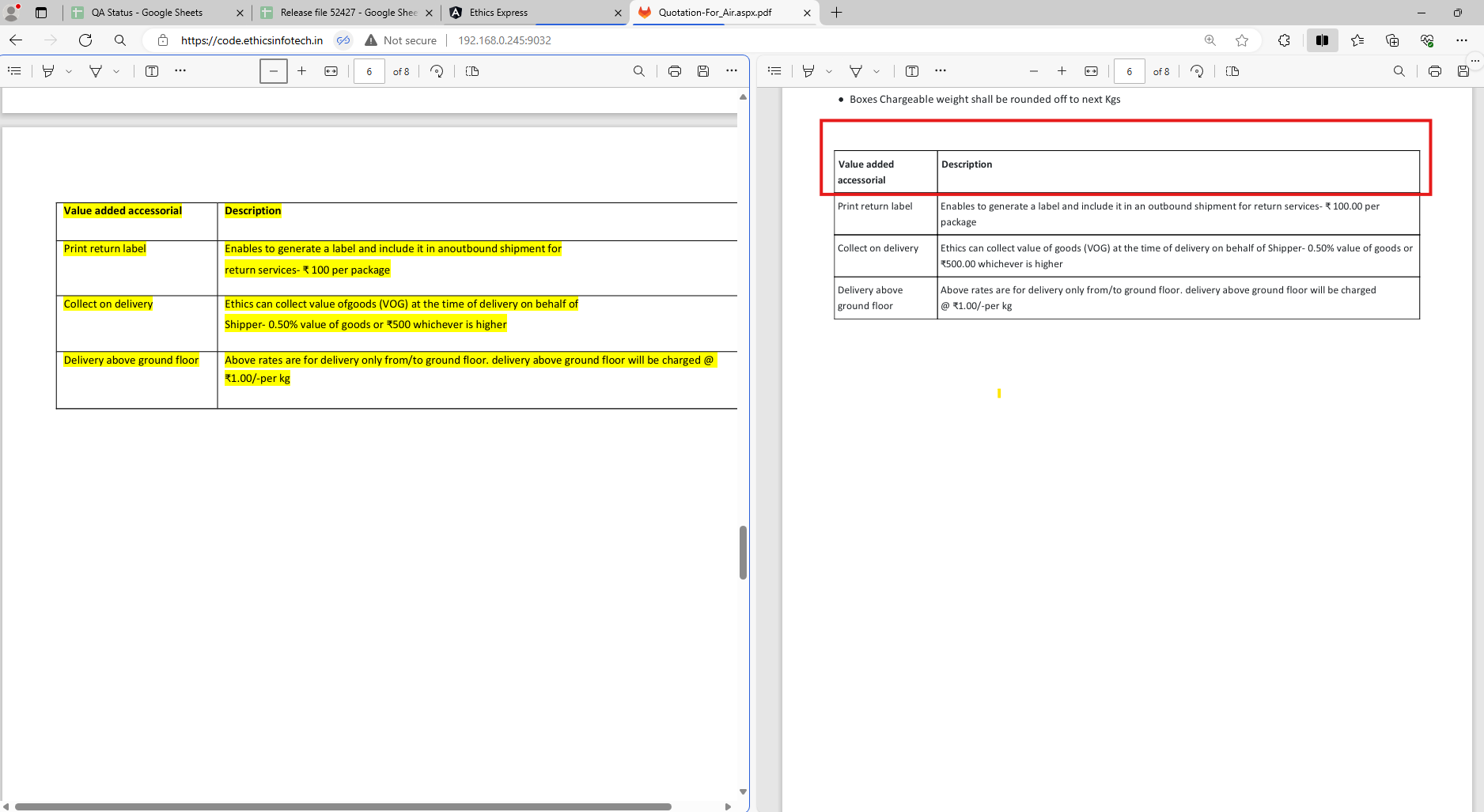The height and width of the screenshot is (812, 1484).
Task: Switch to QA Status Google Sheets tab
Action: tap(147, 13)
